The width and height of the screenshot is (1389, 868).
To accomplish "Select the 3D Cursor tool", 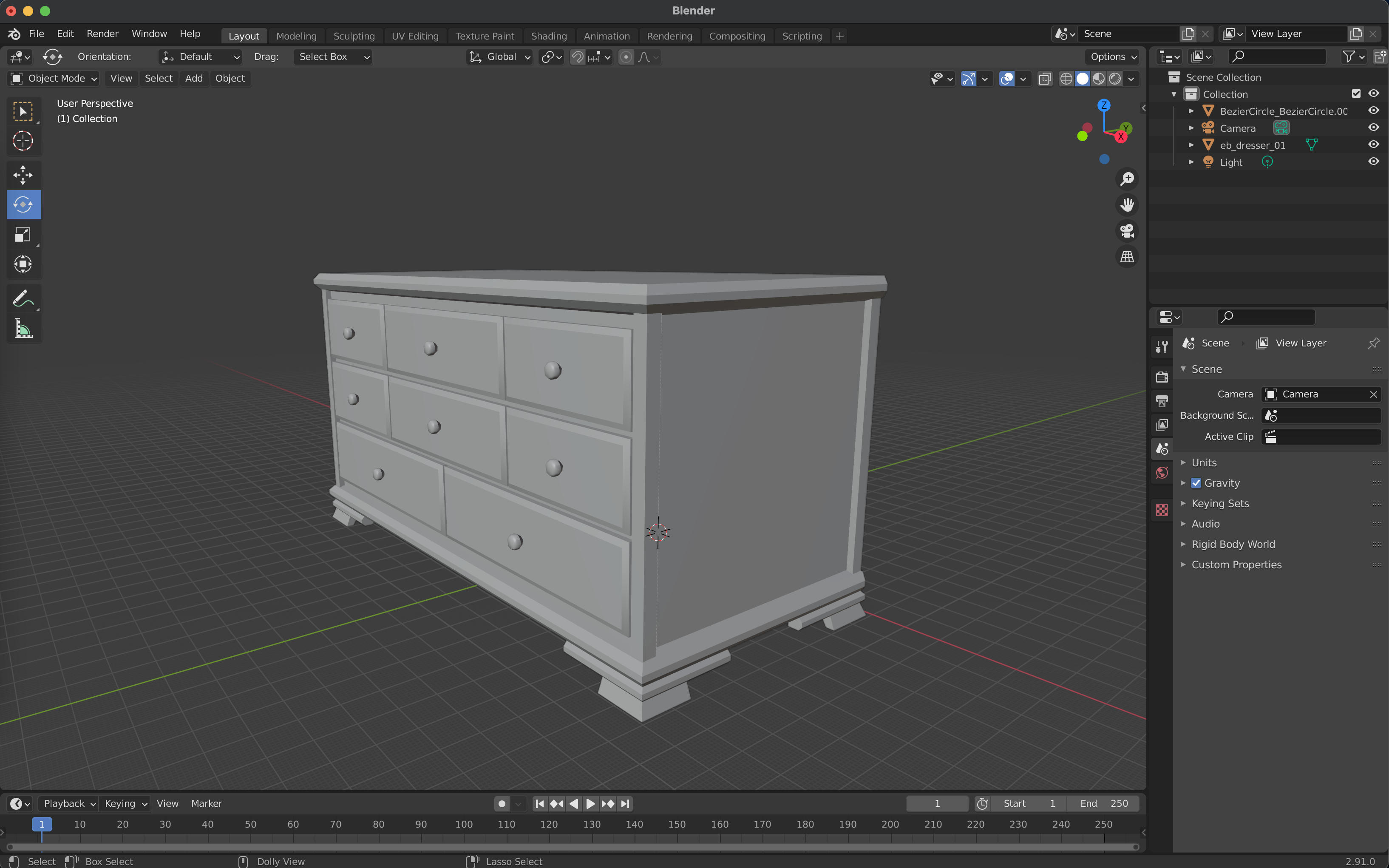I will pyautogui.click(x=23, y=141).
